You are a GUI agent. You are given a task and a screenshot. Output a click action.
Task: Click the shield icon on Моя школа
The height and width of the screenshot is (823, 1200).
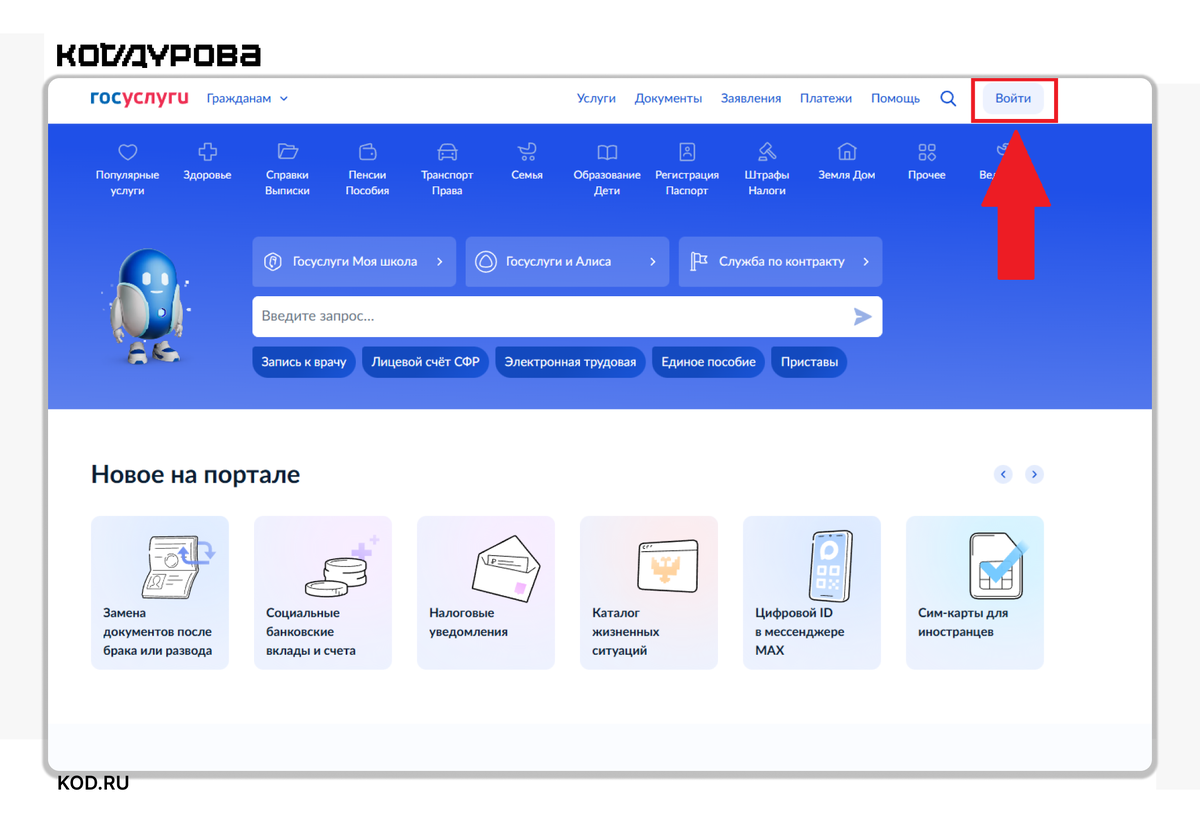(x=273, y=262)
